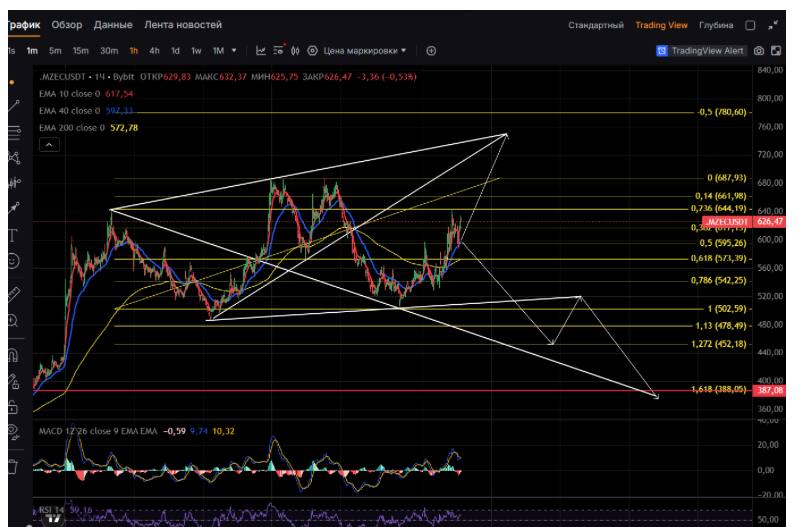This screenshot has width=812, height=527.
Task: Collapse the chart using the arrows icon
Action: pyautogui.click(x=773, y=25)
